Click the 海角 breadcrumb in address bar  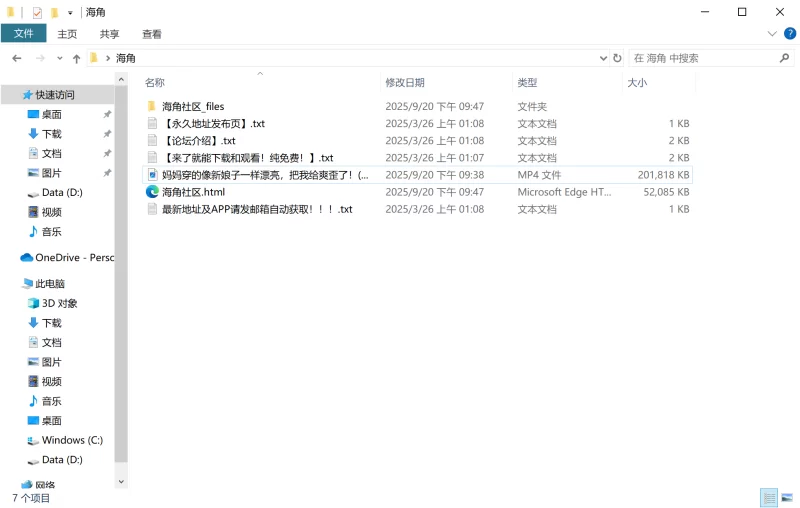[126, 58]
